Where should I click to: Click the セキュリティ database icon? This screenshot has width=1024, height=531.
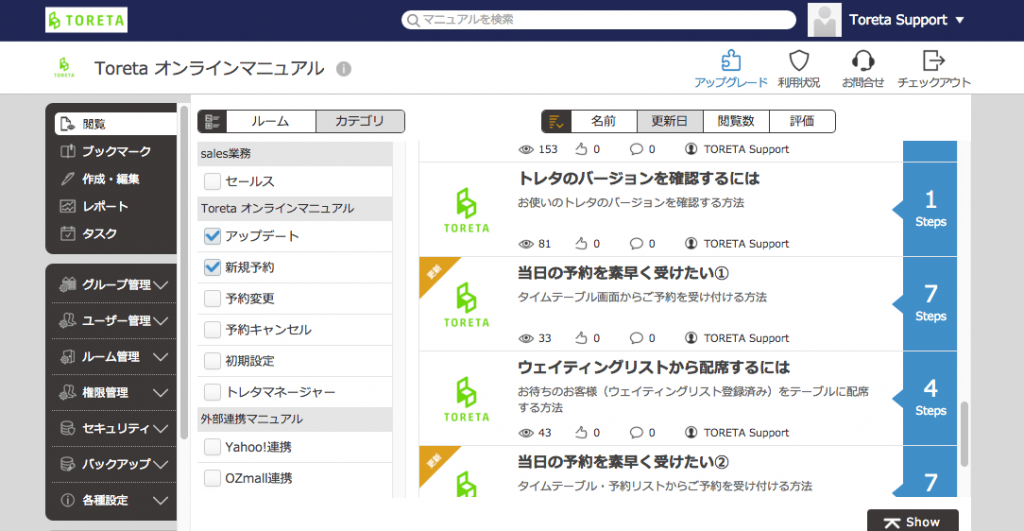coord(68,428)
